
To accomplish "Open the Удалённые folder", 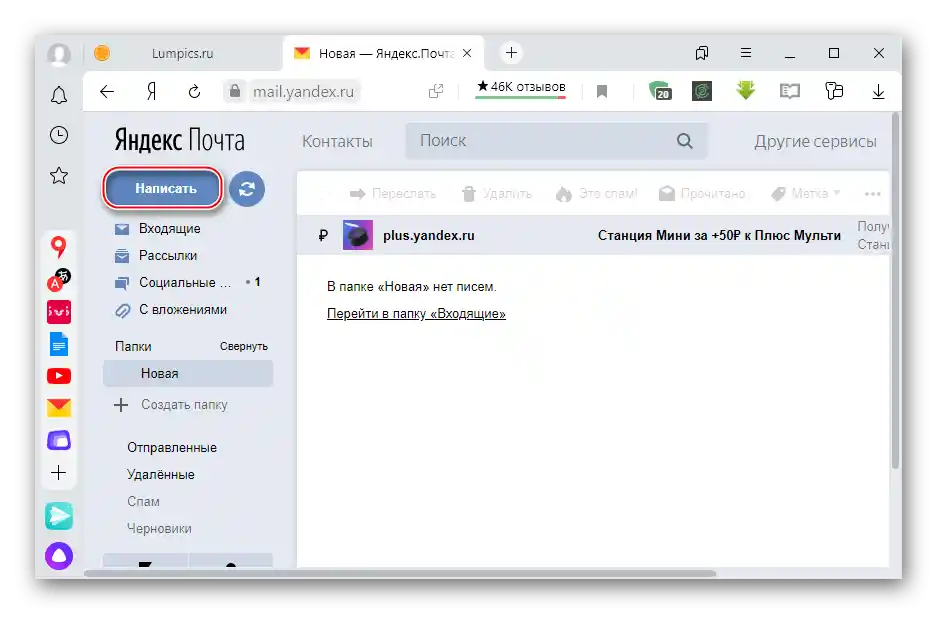I will 161,474.
